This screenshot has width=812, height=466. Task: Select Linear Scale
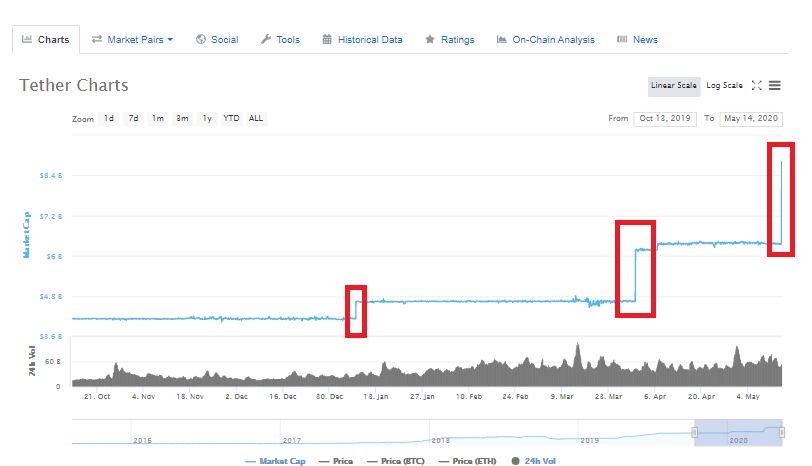pyautogui.click(x=674, y=86)
